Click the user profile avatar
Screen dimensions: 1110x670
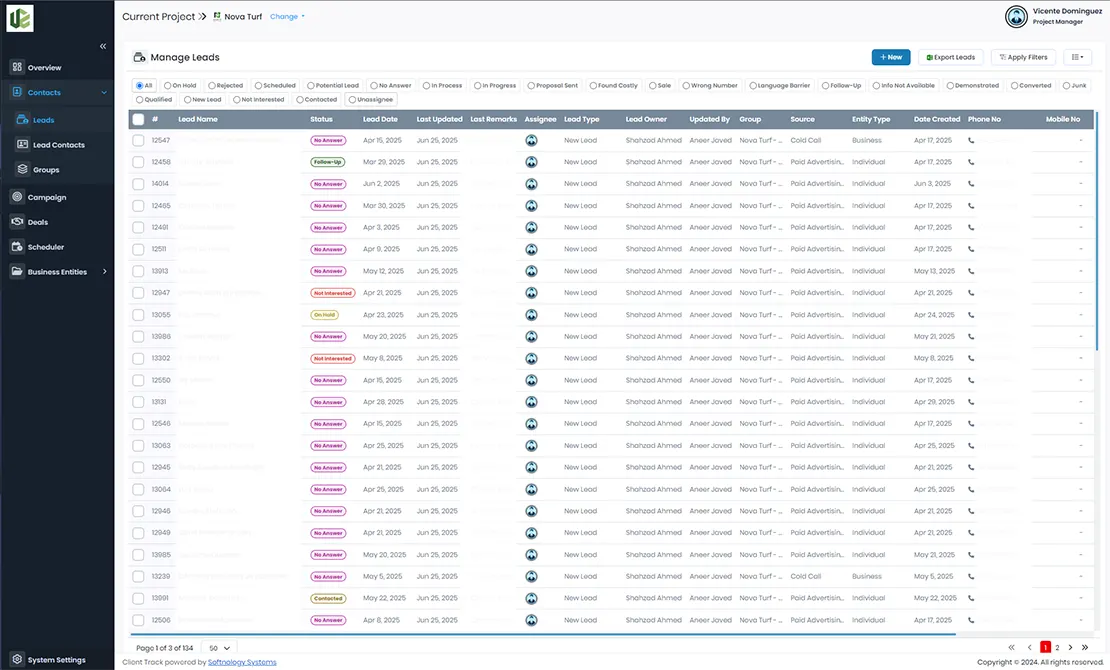tap(1016, 17)
